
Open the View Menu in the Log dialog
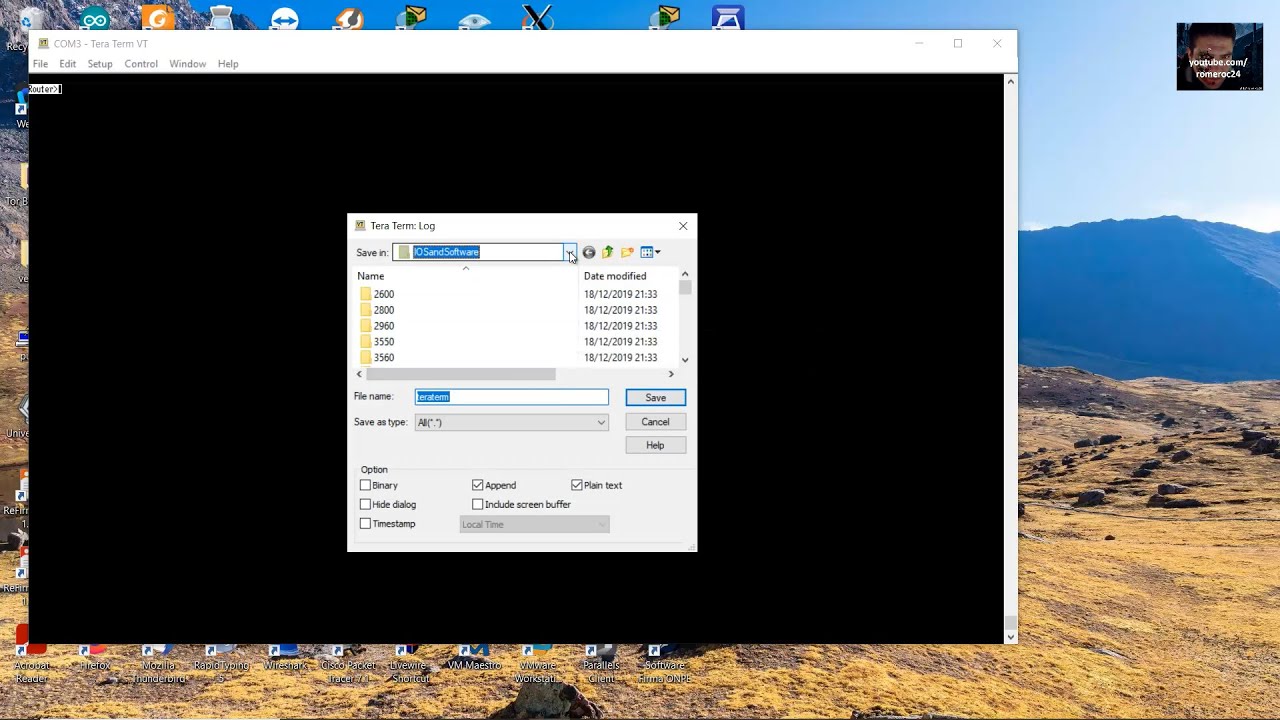pyautogui.click(x=650, y=252)
